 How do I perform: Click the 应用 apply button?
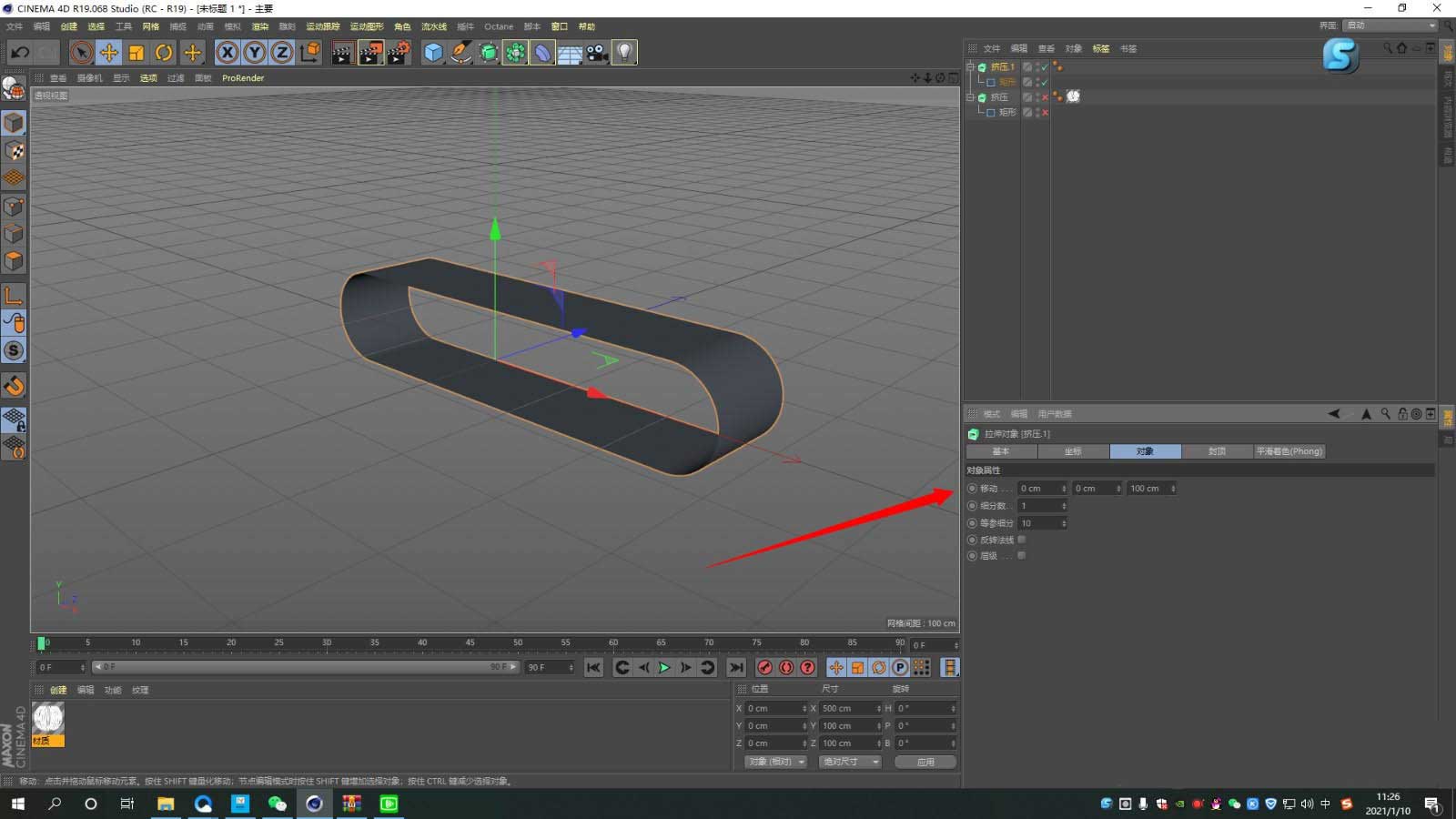pyautogui.click(x=925, y=762)
